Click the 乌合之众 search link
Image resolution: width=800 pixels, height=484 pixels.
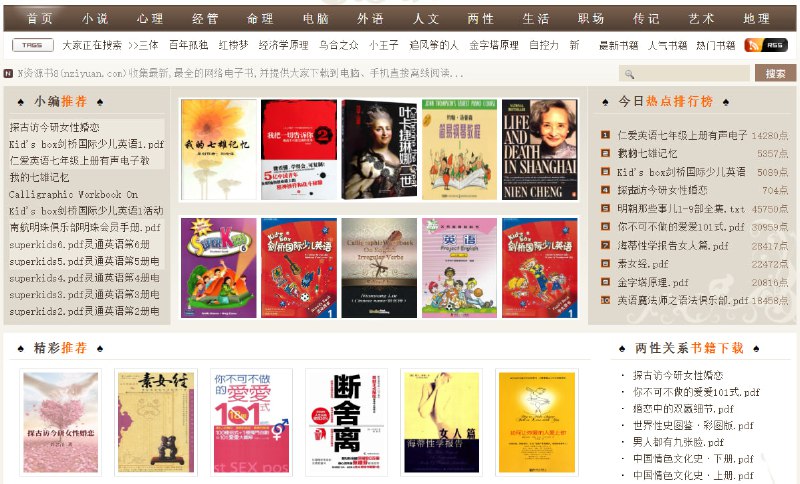(x=338, y=45)
